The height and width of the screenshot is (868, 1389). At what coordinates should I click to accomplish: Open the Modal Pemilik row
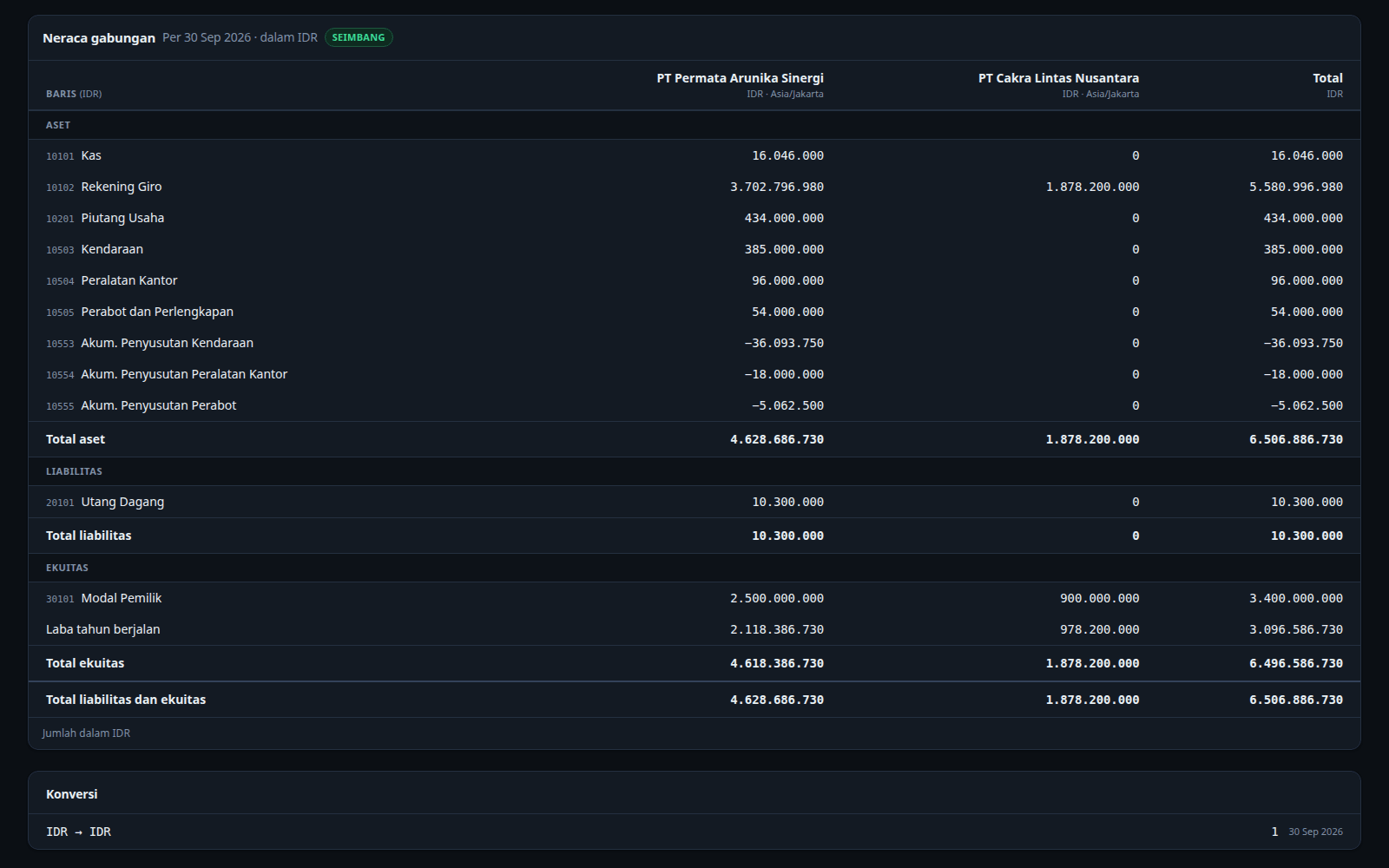694,598
